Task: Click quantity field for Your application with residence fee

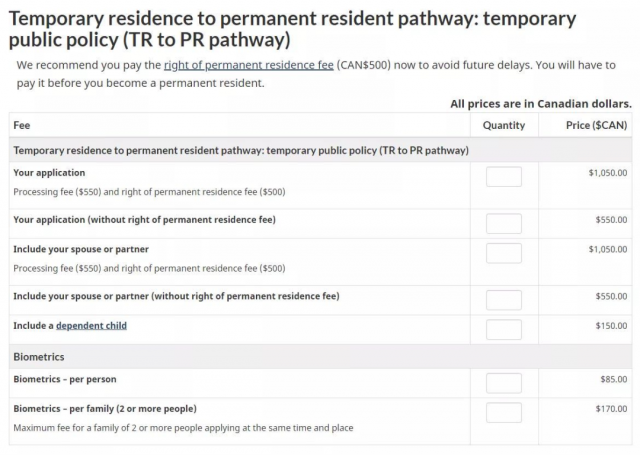Action: (503, 177)
